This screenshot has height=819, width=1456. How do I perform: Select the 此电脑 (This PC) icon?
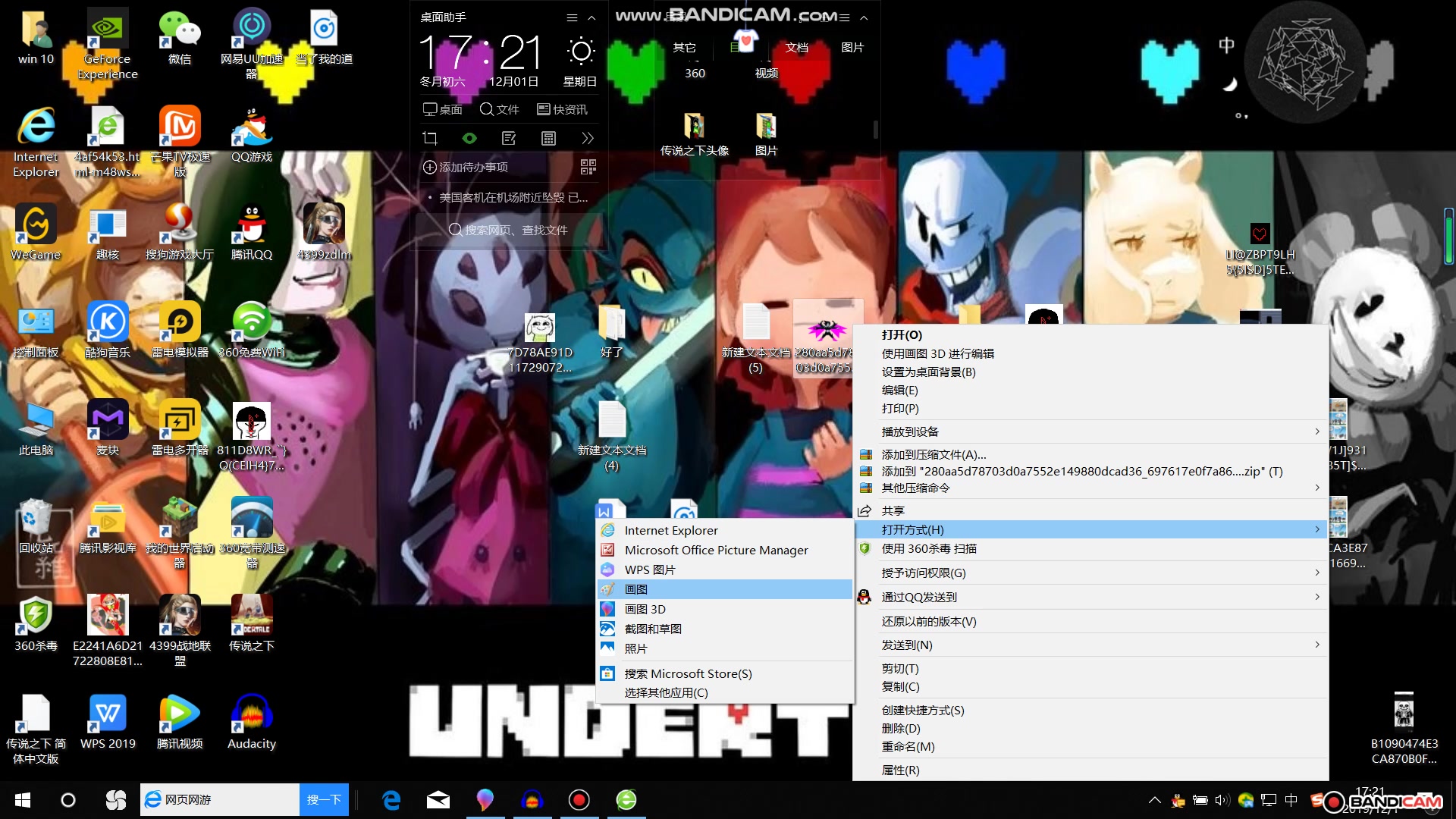point(36,428)
